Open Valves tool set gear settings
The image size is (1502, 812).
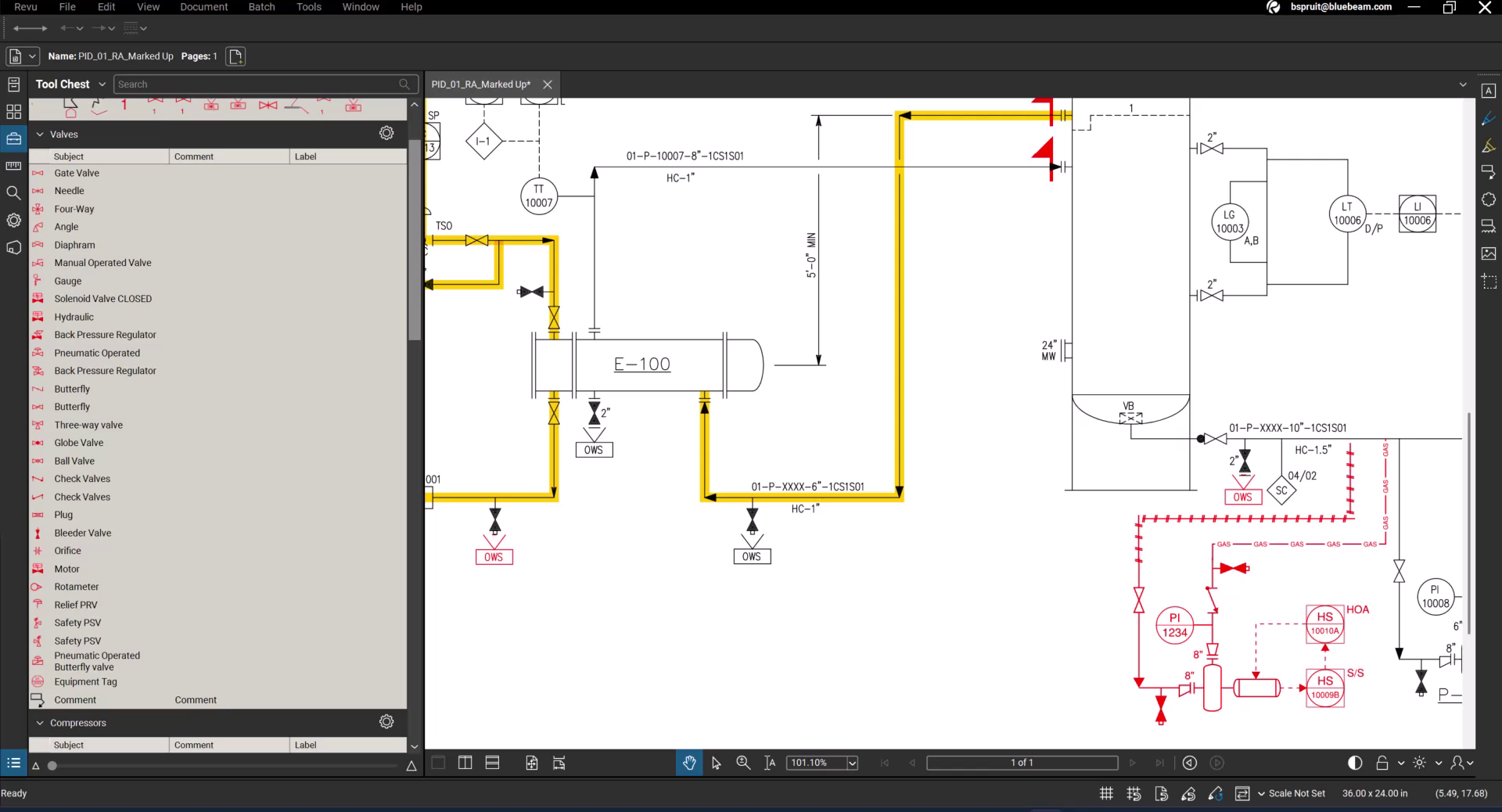pos(386,133)
